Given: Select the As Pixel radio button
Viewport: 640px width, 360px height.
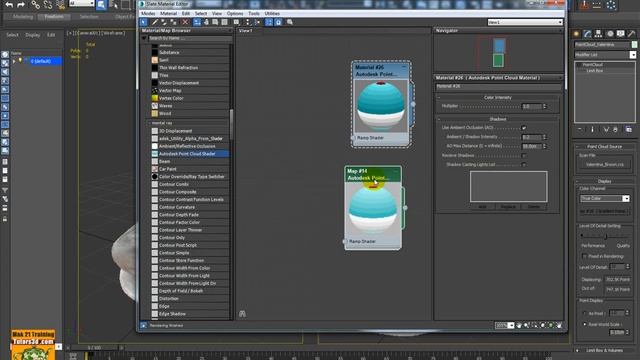Looking at the screenshot, I should [584, 313].
